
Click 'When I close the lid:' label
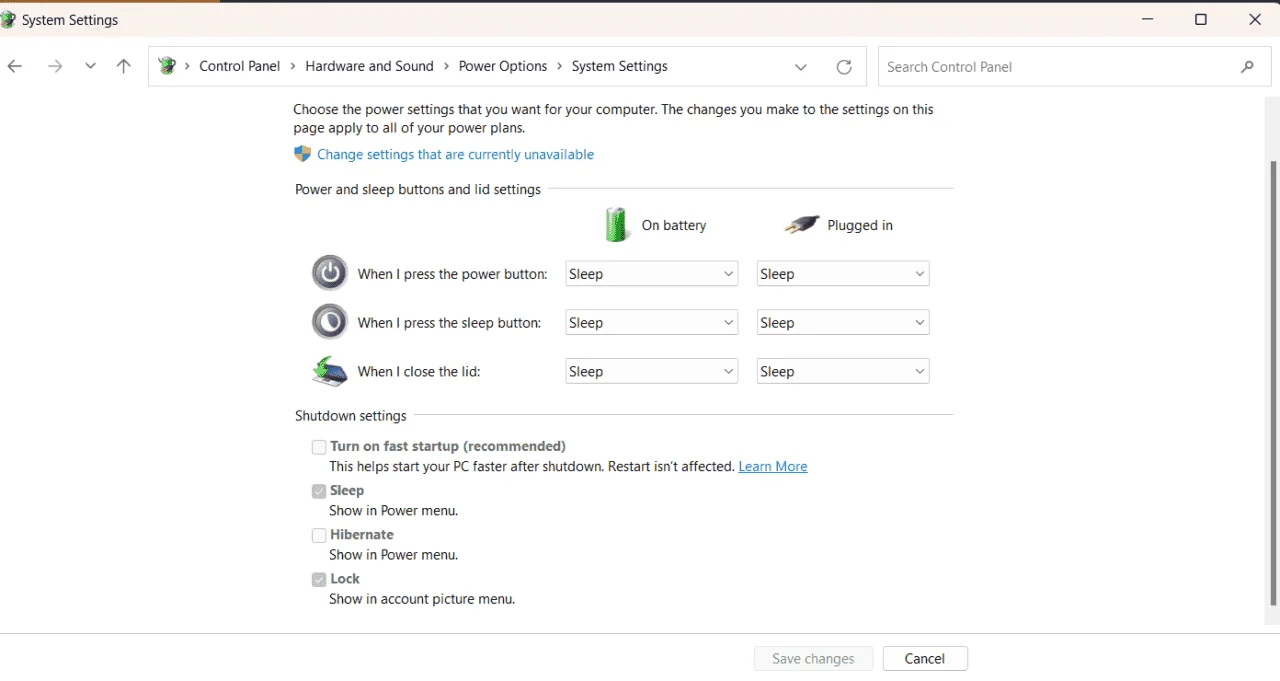419,372
